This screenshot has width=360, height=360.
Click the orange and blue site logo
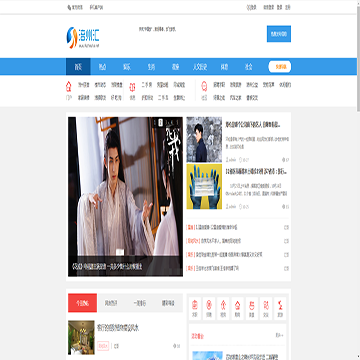[83, 37]
